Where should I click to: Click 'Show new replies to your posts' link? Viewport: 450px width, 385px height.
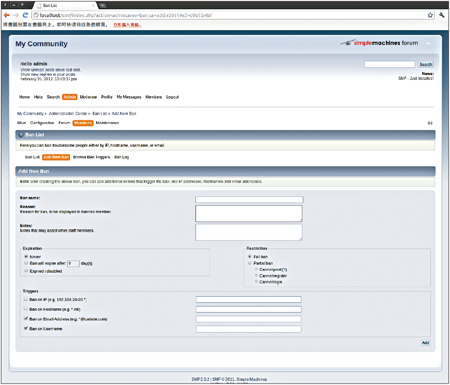coord(48,74)
